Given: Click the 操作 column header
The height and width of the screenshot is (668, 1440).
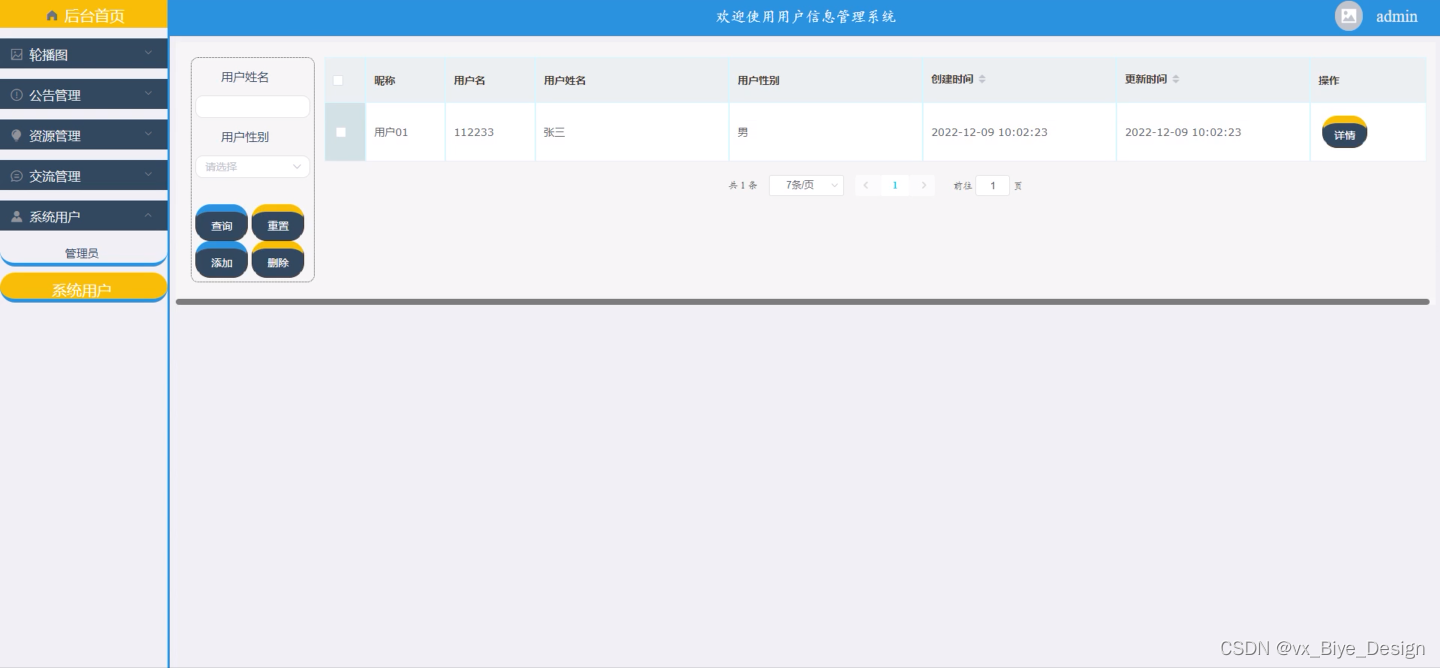Looking at the screenshot, I should 1329,80.
